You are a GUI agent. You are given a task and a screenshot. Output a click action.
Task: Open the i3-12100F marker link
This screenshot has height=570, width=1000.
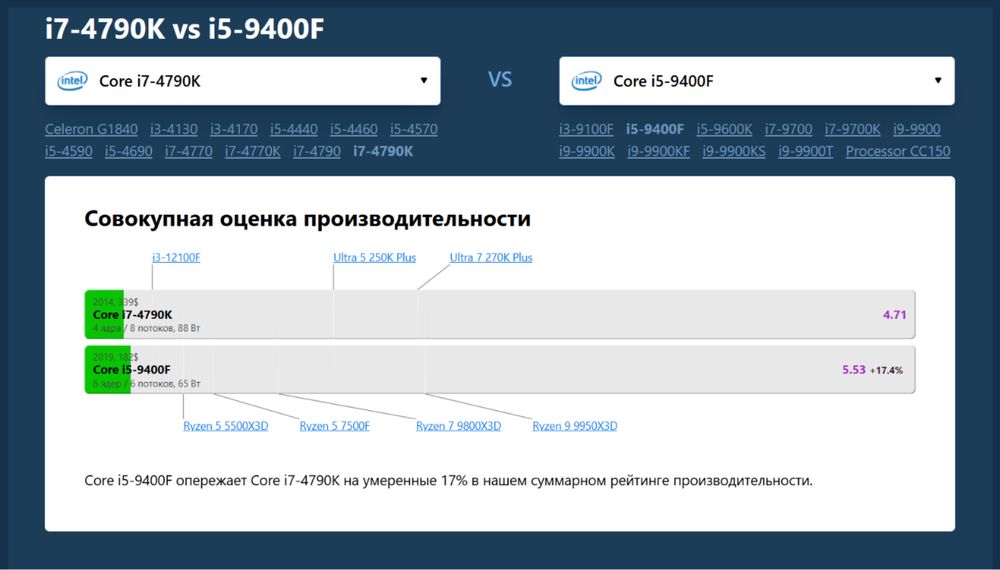point(176,258)
